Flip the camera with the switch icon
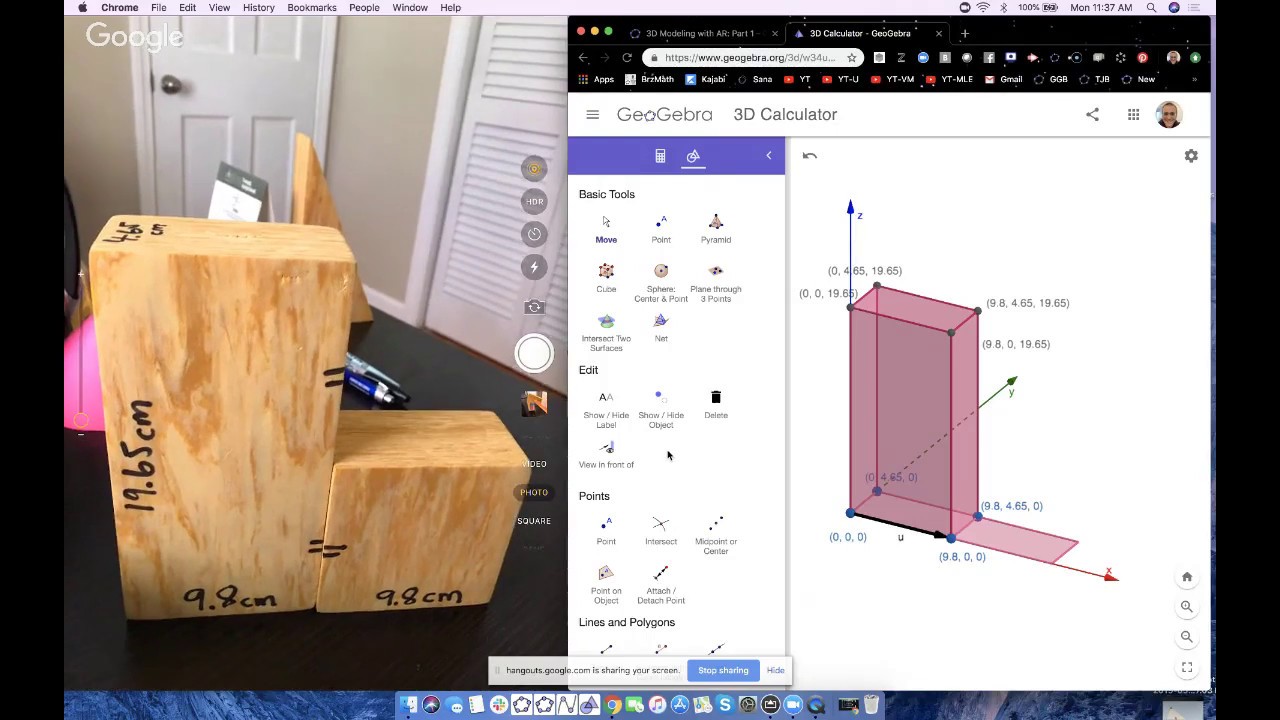The height and width of the screenshot is (720, 1280). coord(535,307)
